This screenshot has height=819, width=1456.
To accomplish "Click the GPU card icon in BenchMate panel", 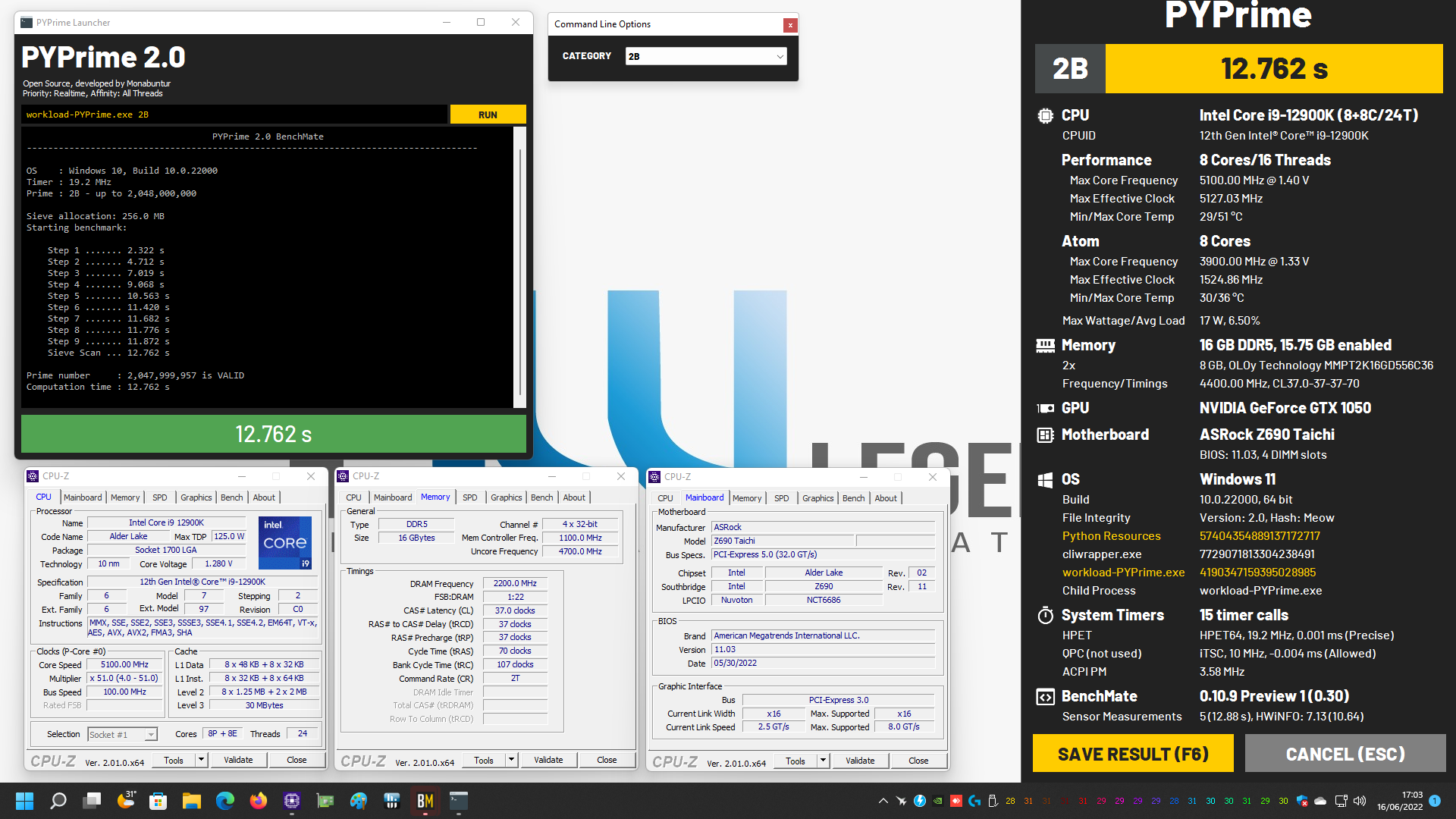I will click(x=1046, y=408).
